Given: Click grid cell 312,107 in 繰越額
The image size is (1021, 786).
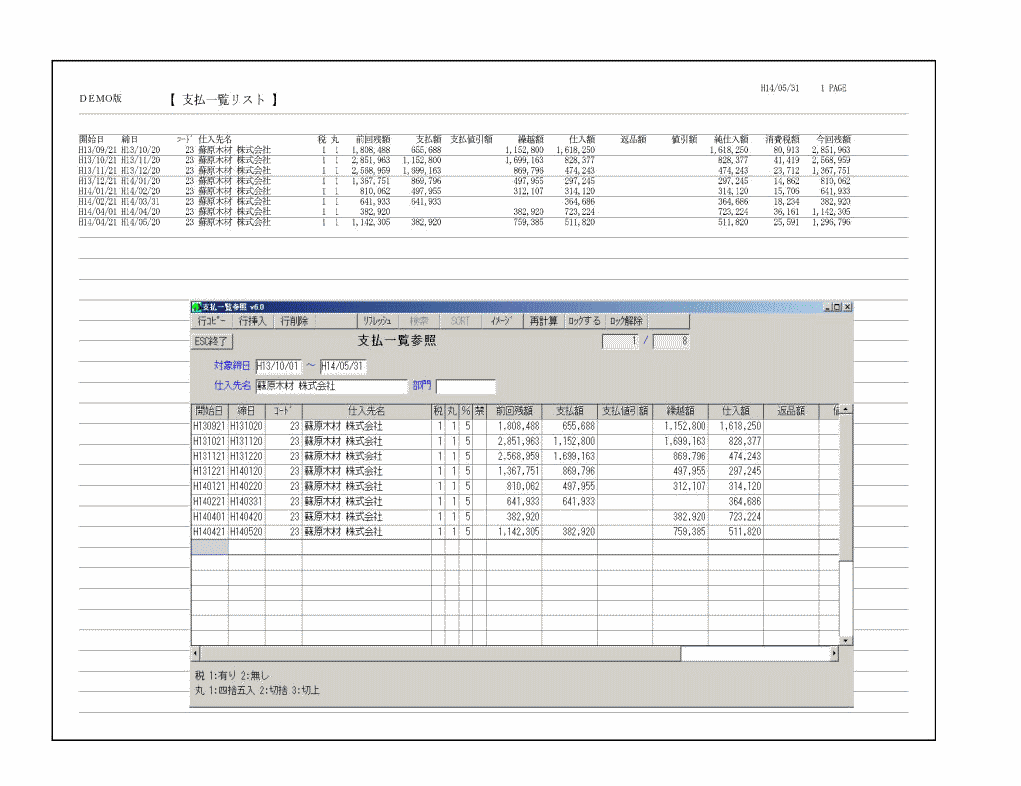Looking at the screenshot, I should (680, 486).
